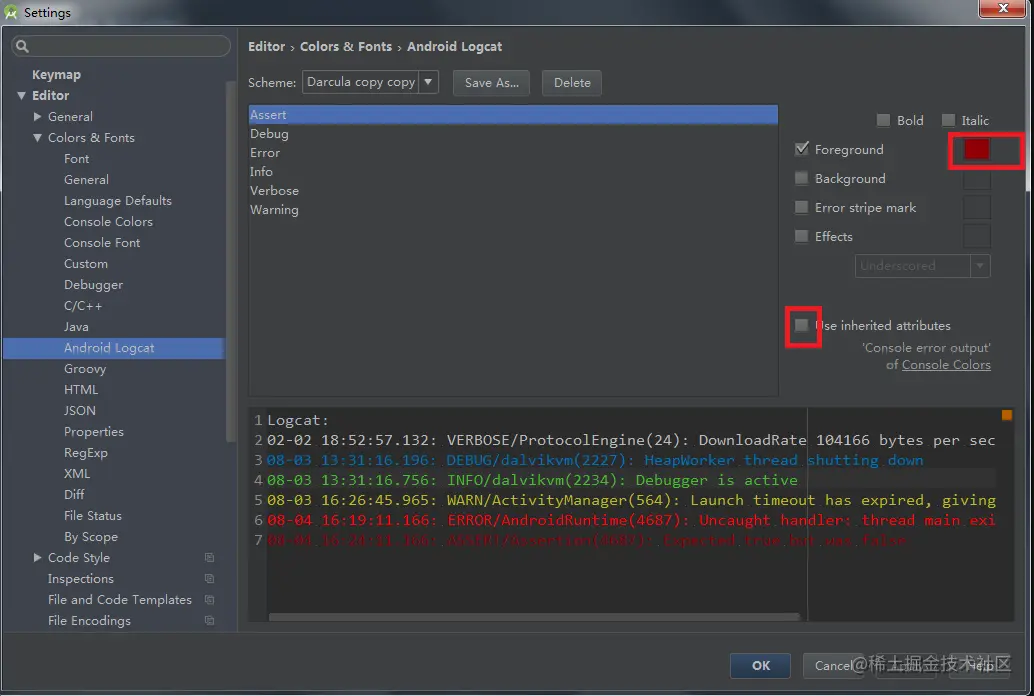Click the Background color swatch

pyautogui.click(x=977, y=179)
